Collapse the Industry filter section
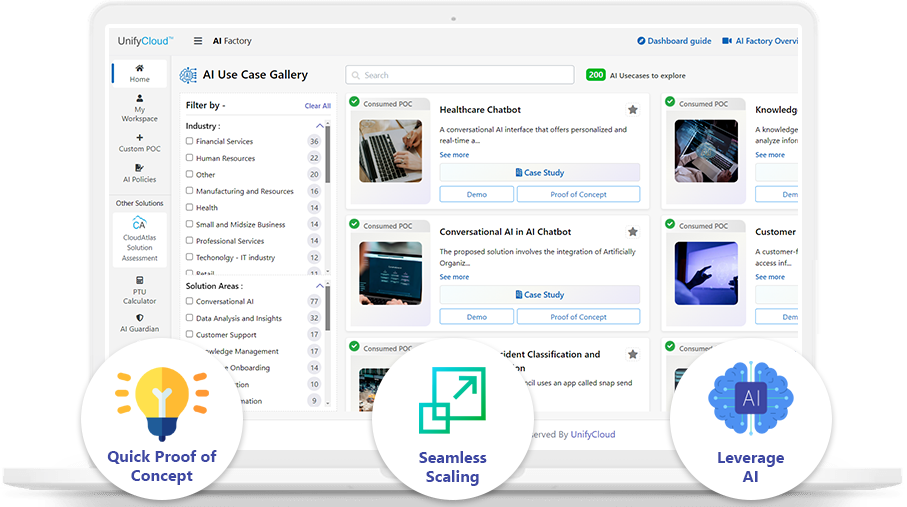This screenshot has width=907, height=507. click(x=320, y=126)
